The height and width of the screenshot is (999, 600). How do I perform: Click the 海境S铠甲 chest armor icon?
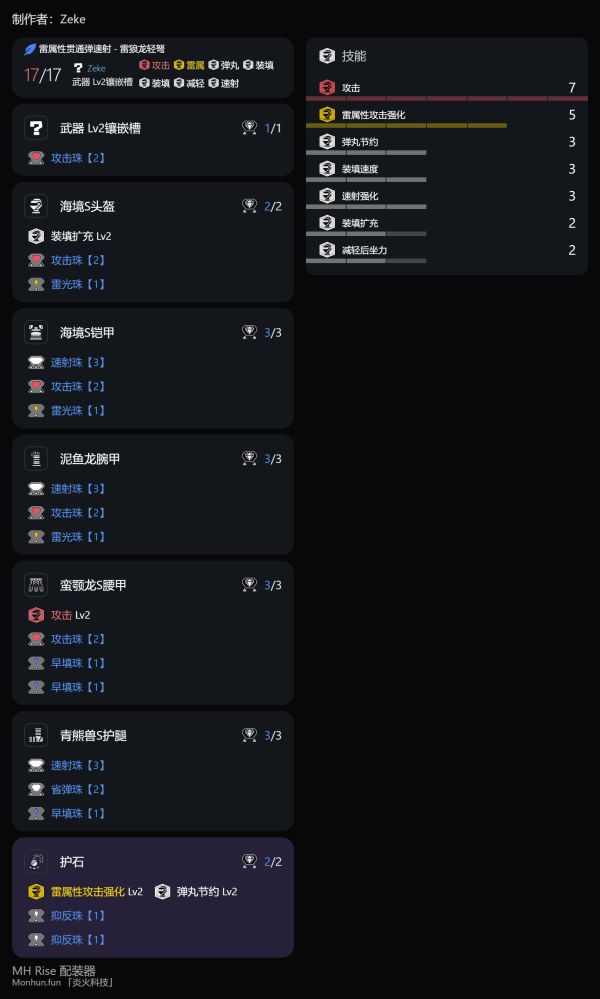coord(36,332)
